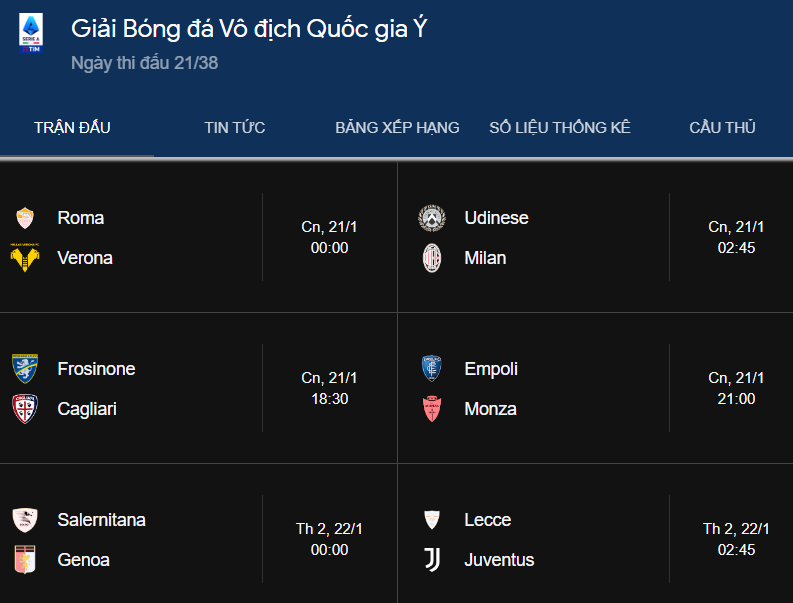793x603 pixels.
Task: Select the TRẬN ĐẤU tab
Action: (72, 127)
